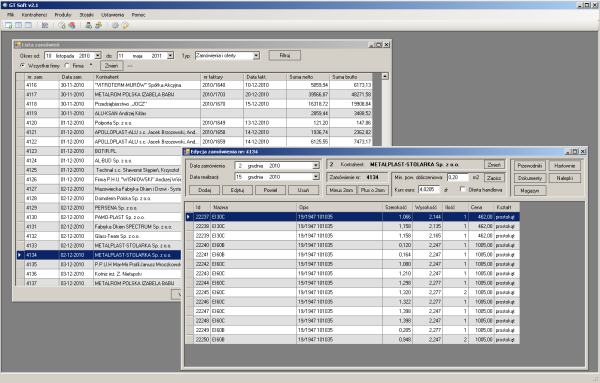This screenshot has width=600, height=383.
Task: Click the Powiel button
Action: (x=270, y=190)
